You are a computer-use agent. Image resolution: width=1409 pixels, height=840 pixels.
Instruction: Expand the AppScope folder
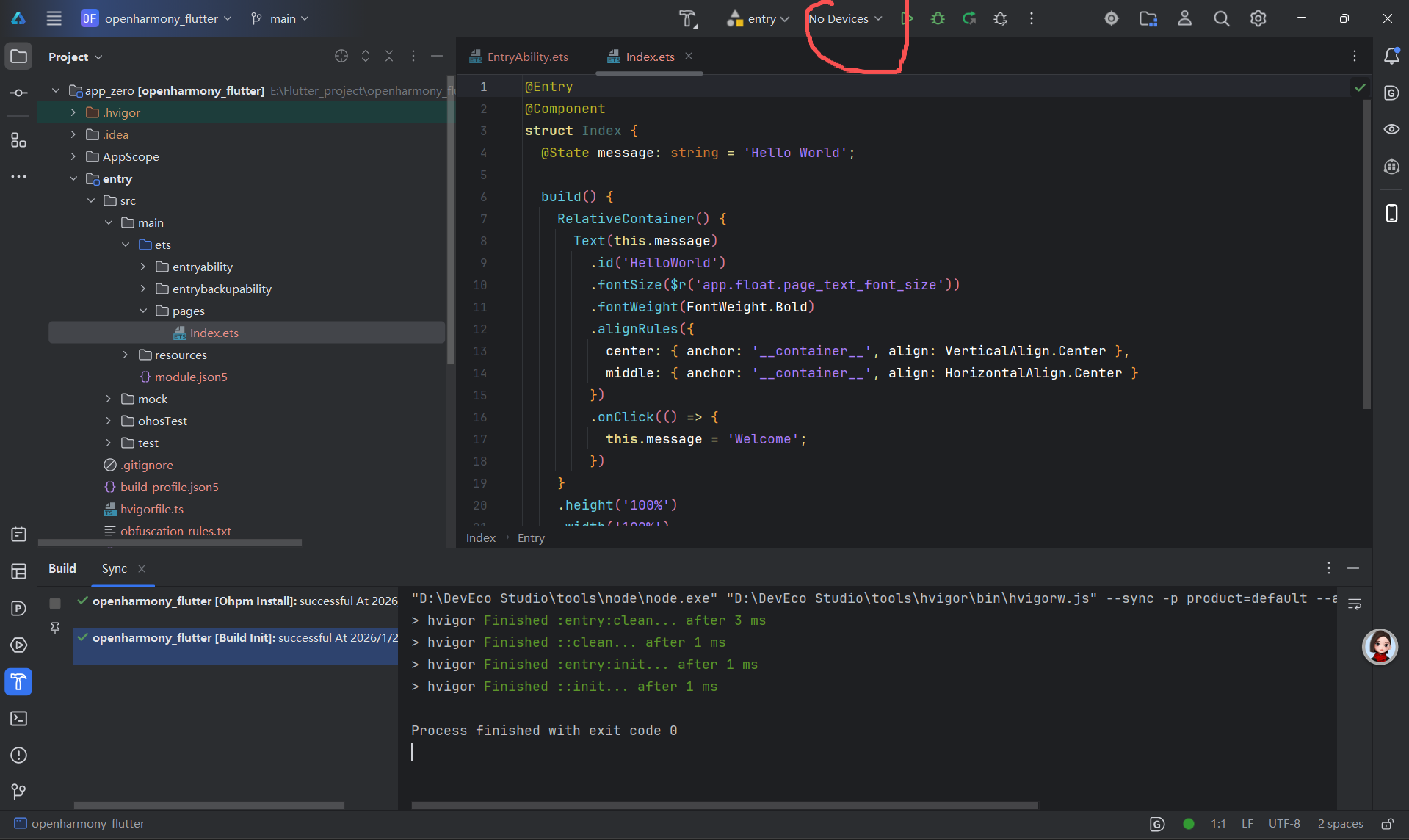(73, 156)
